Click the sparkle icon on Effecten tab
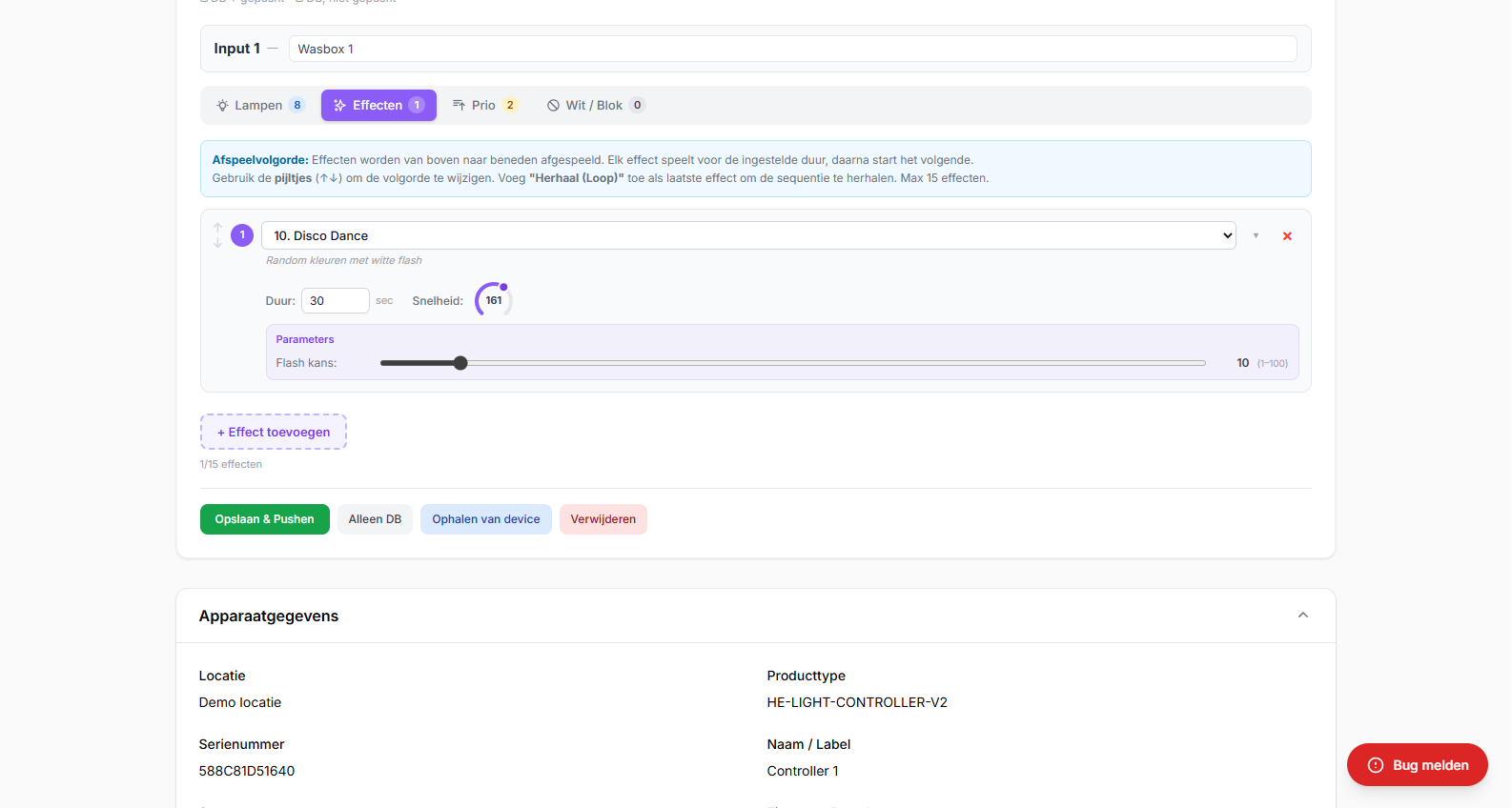1512x808 pixels. click(339, 106)
